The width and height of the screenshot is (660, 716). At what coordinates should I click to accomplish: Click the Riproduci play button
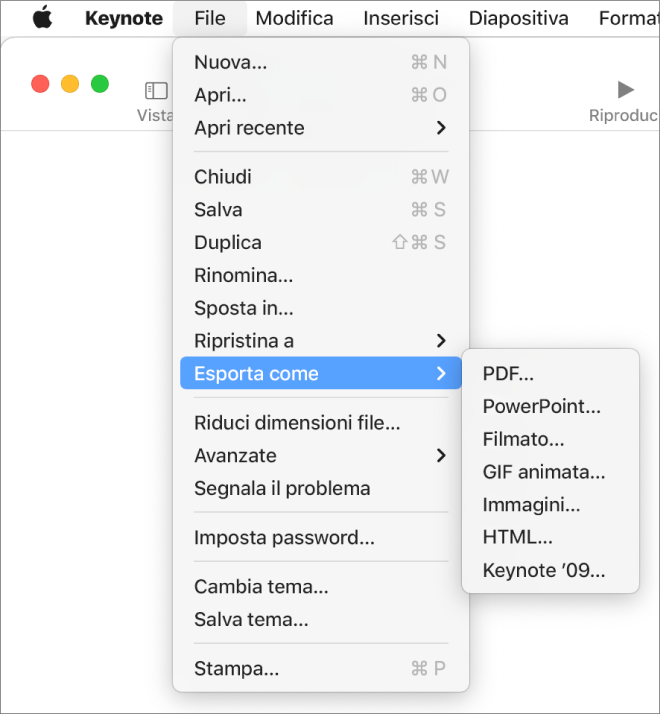tap(625, 89)
